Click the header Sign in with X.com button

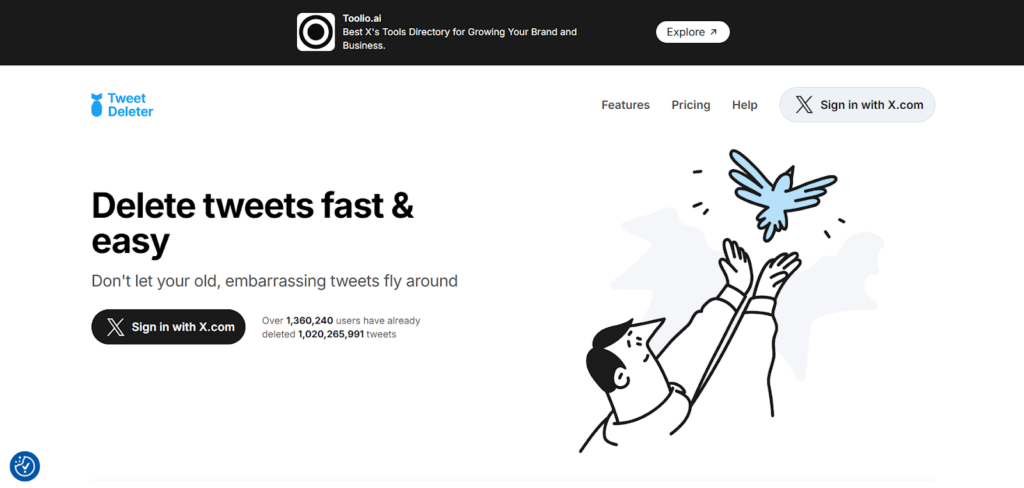(857, 105)
